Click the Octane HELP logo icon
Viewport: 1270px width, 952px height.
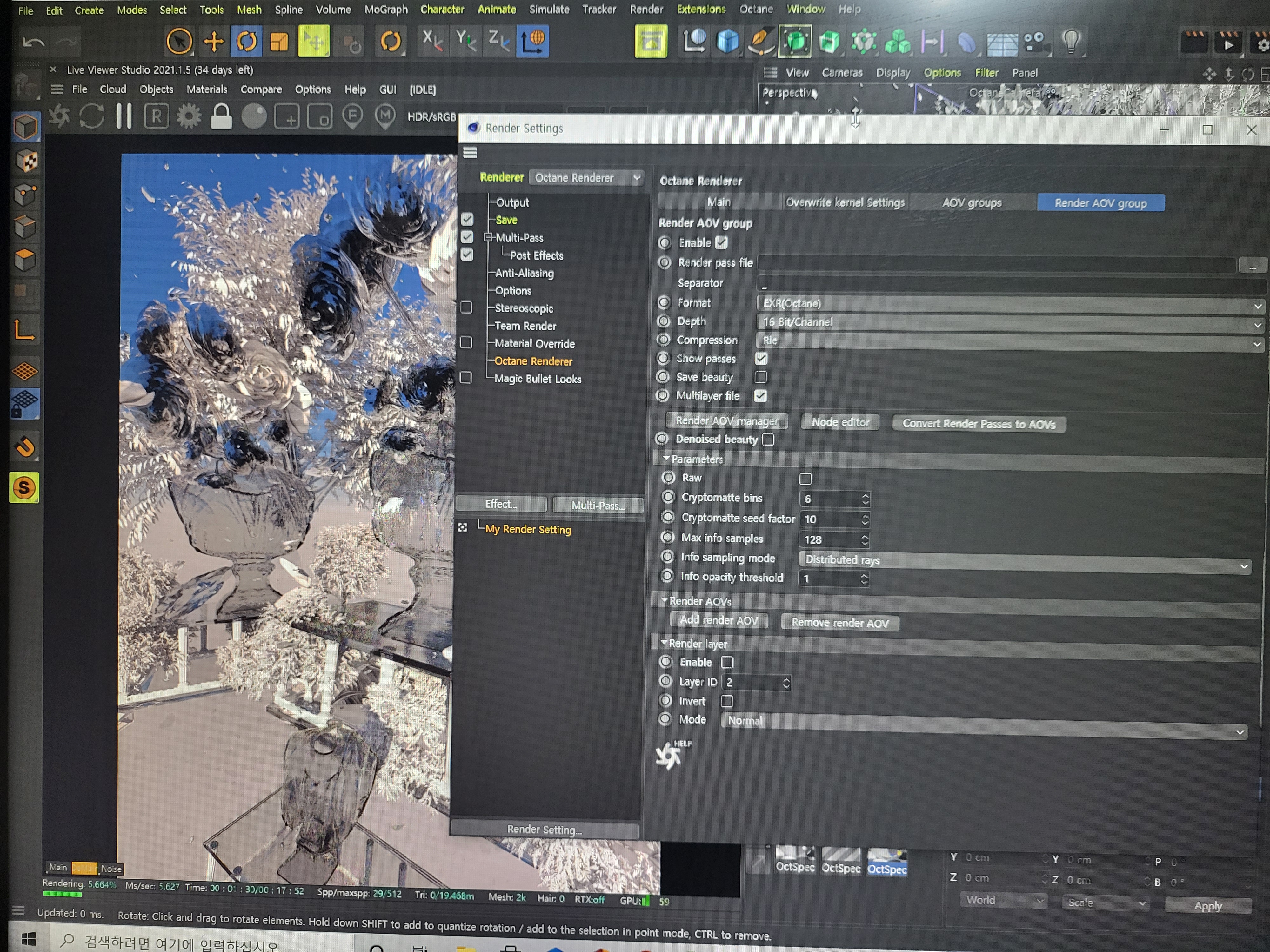coord(673,755)
